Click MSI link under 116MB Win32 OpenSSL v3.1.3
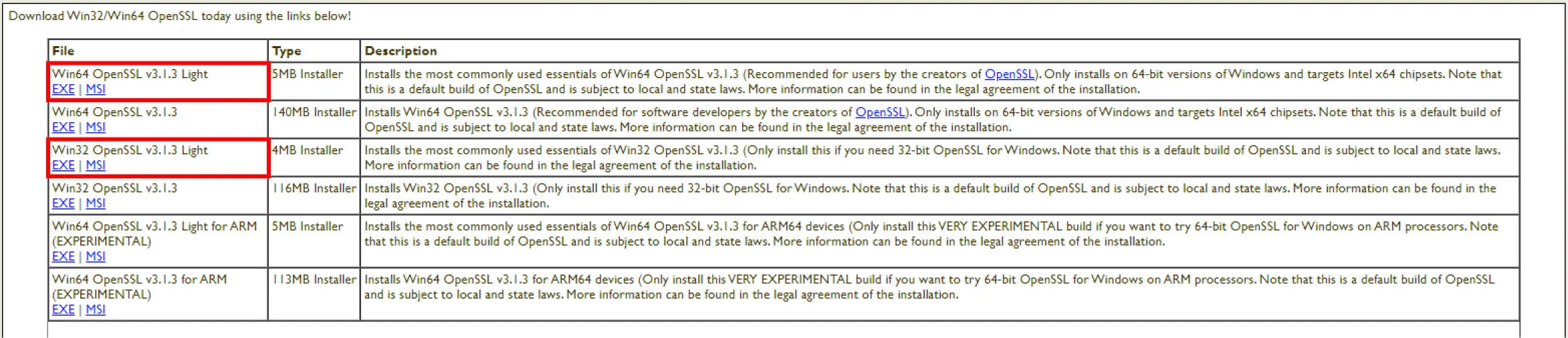Image resolution: width=1568 pixels, height=338 pixels. tap(96, 203)
